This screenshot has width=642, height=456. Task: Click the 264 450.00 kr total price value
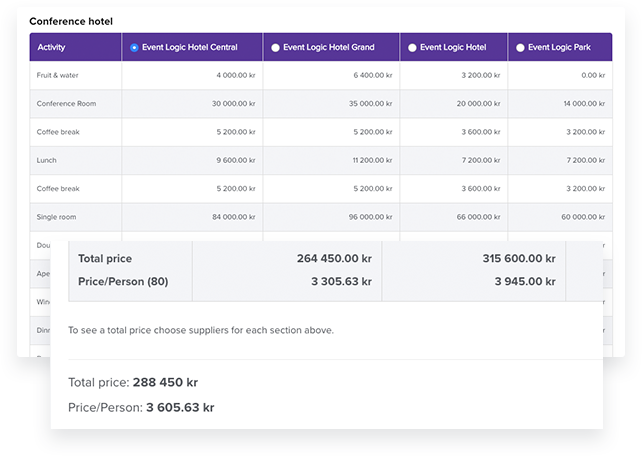coord(334,259)
